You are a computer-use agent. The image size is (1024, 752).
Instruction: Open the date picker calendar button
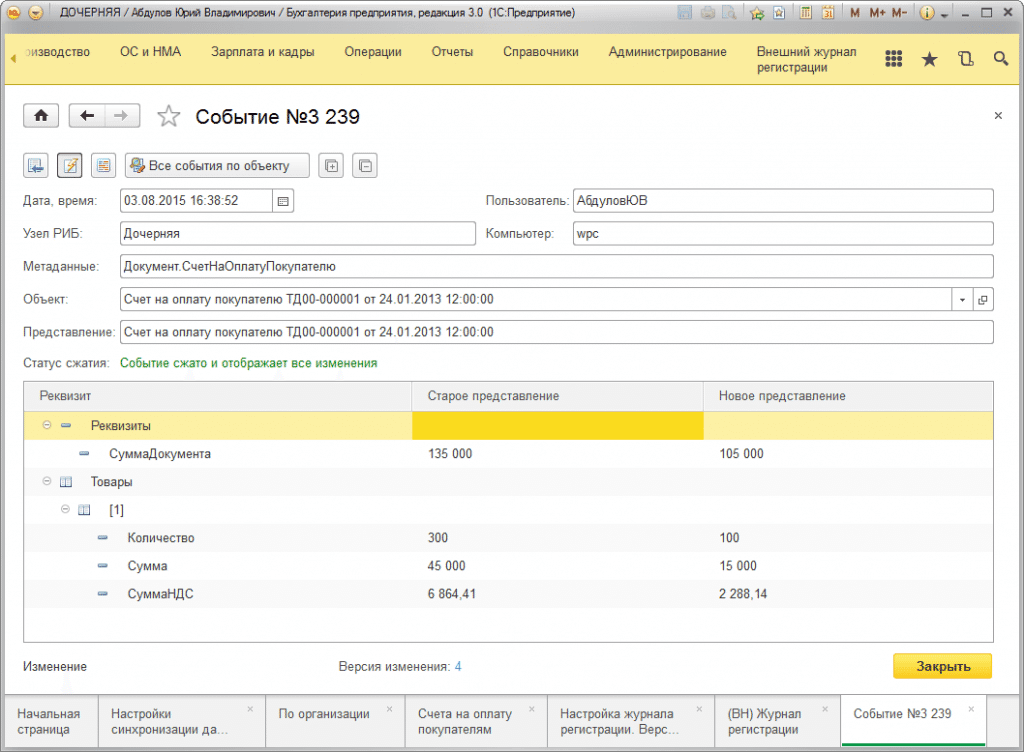283,201
